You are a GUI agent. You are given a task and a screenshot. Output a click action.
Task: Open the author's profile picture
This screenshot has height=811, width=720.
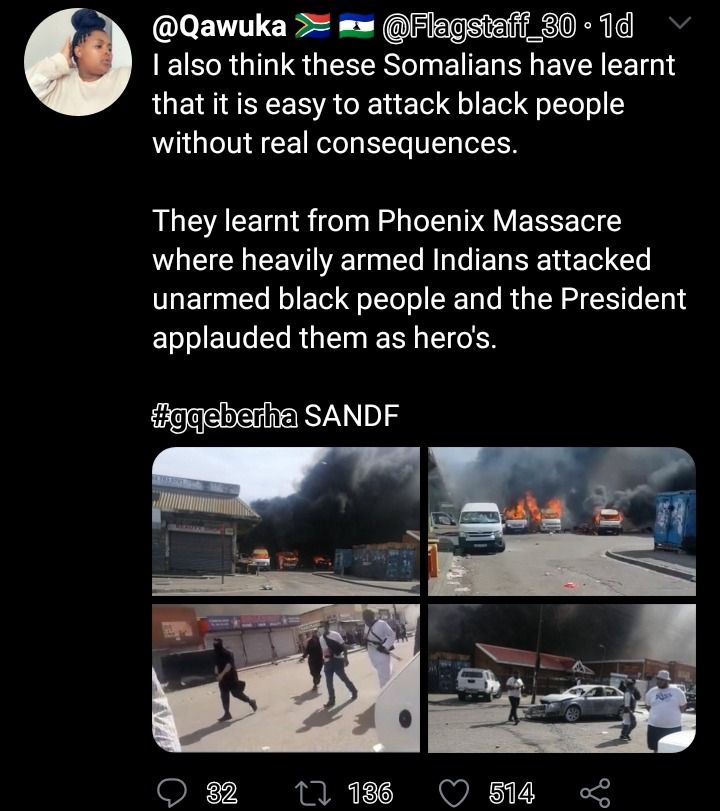point(78,62)
